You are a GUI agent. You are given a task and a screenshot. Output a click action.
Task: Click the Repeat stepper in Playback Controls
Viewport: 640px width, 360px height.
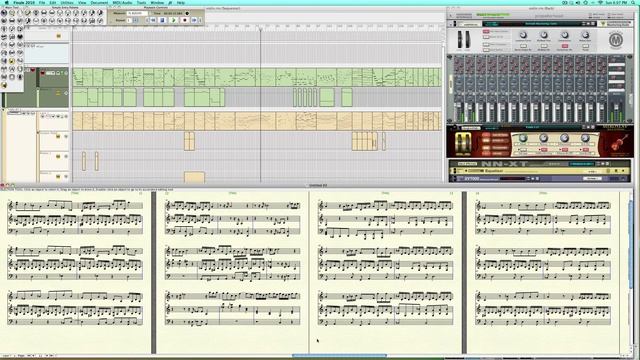[136, 20]
